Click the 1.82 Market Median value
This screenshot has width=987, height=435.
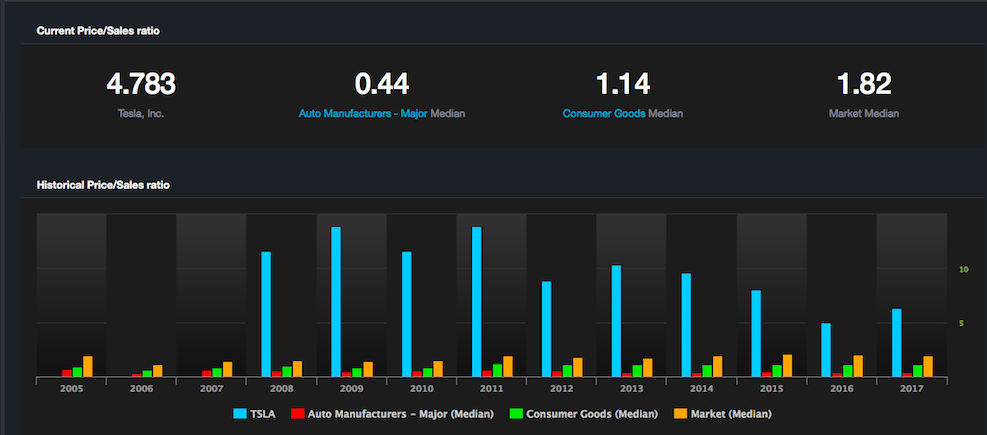864,84
